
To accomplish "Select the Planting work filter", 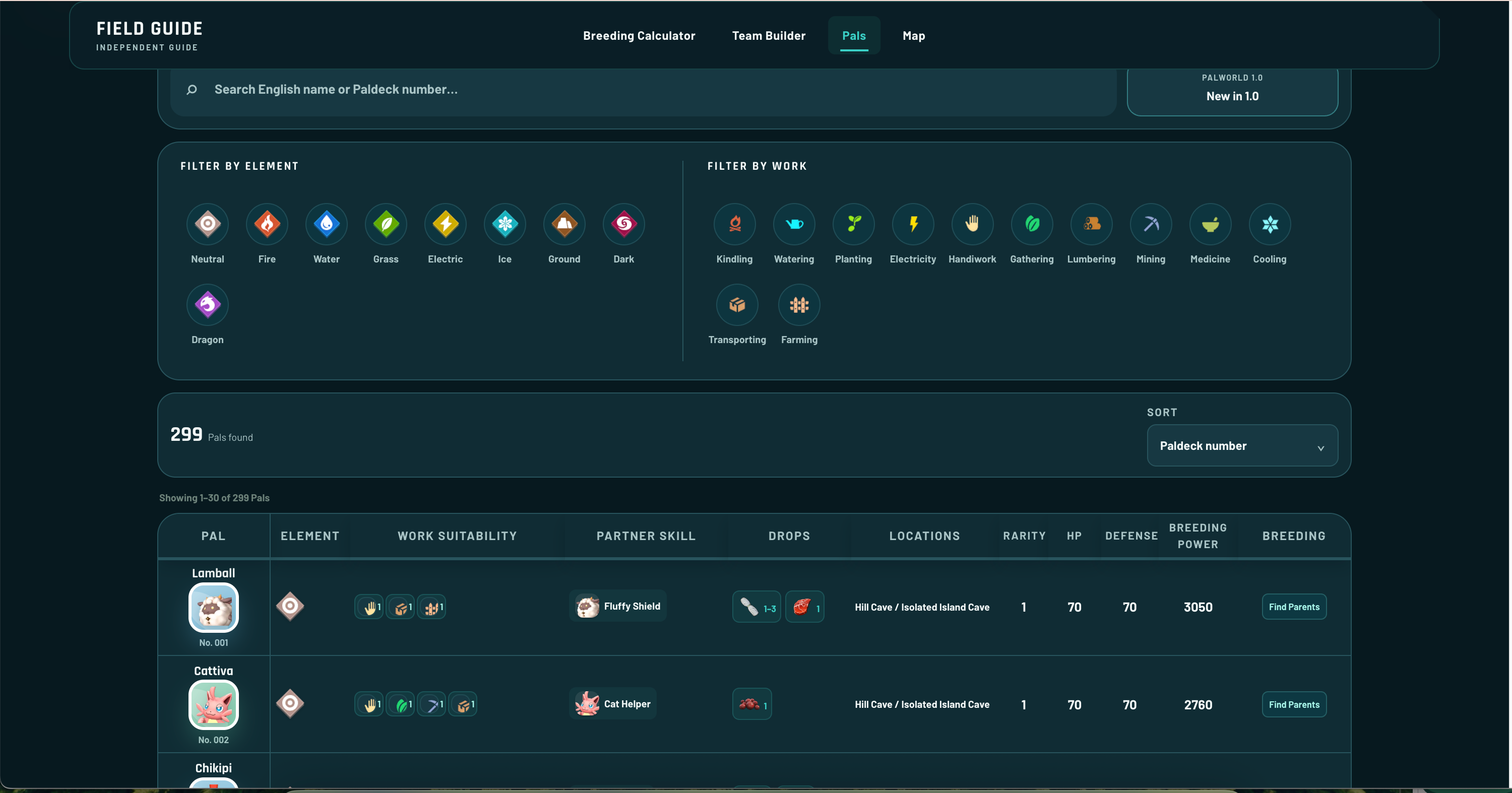I will [x=853, y=224].
